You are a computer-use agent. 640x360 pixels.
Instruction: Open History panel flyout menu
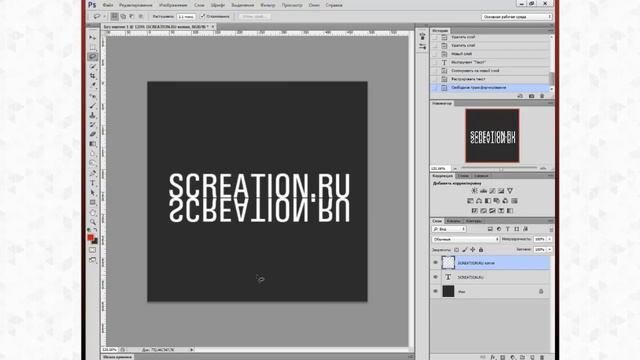click(550, 31)
